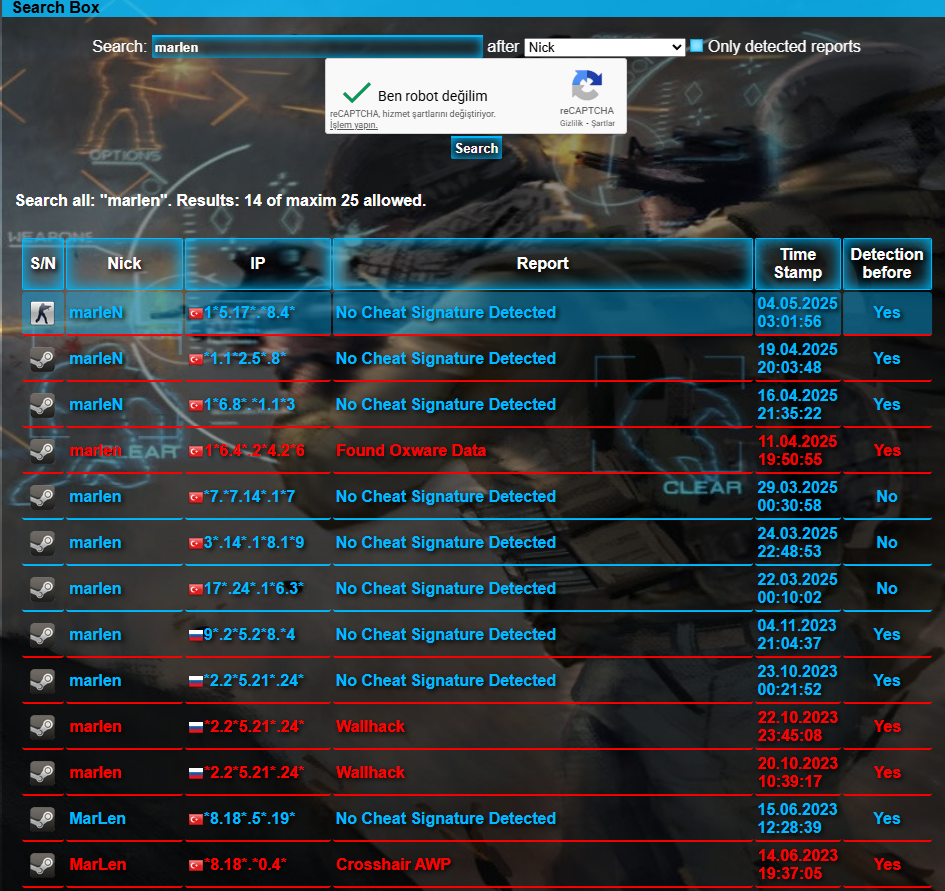Click the Counter-Strike icon in the 04.05.2025 row

[x=43, y=313]
